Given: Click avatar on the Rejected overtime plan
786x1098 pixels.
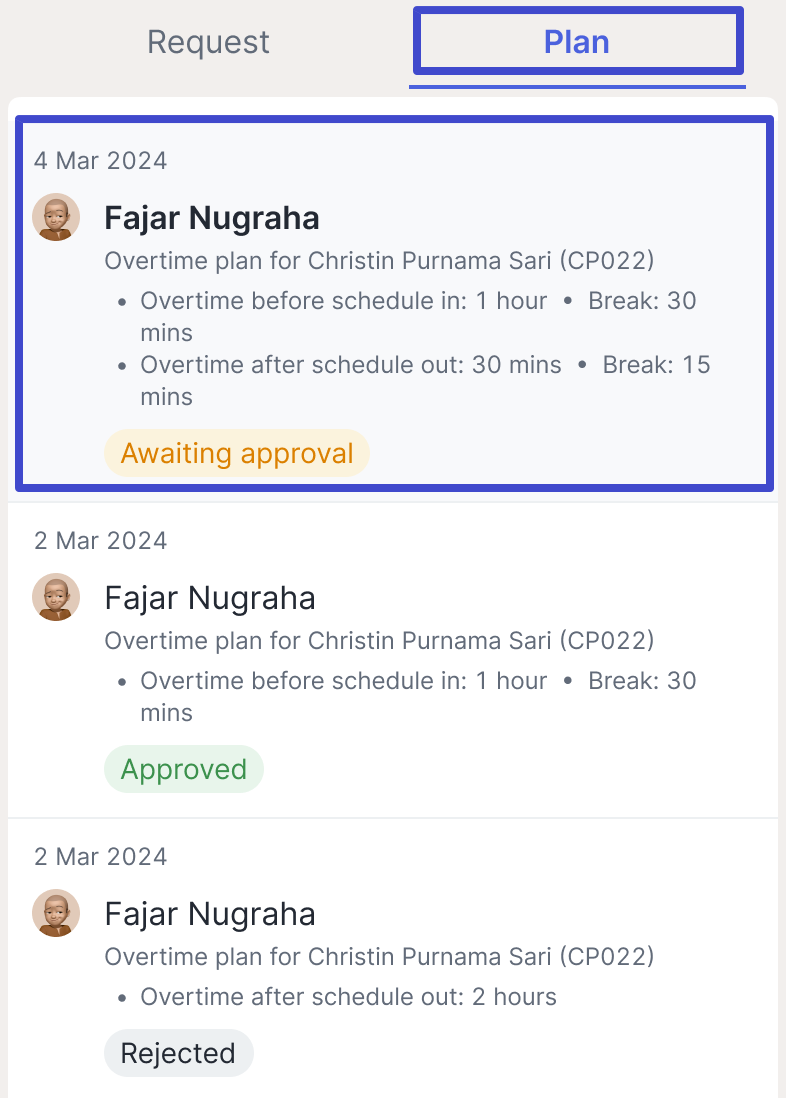Looking at the screenshot, I should click(x=56, y=913).
